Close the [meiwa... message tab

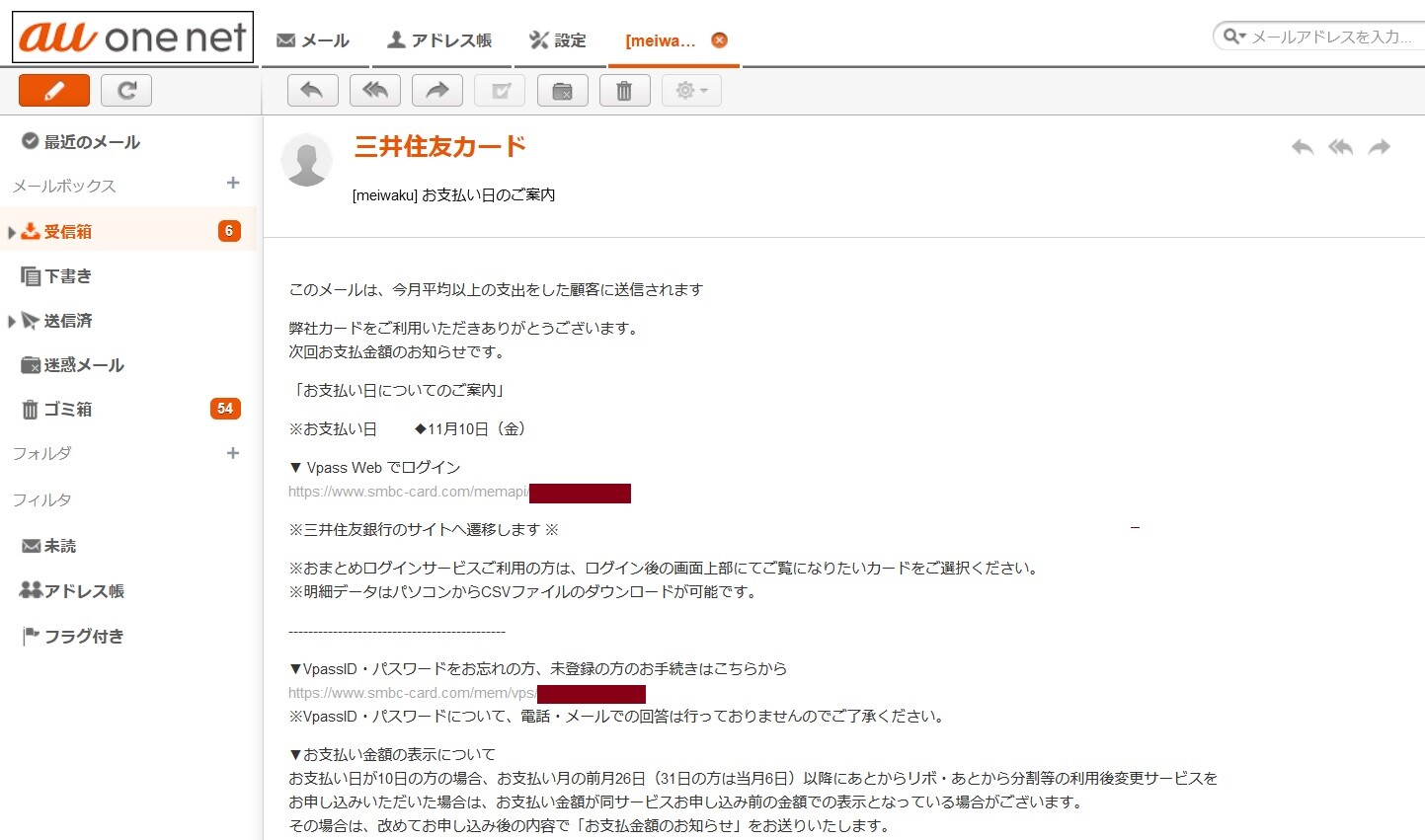[x=720, y=40]
